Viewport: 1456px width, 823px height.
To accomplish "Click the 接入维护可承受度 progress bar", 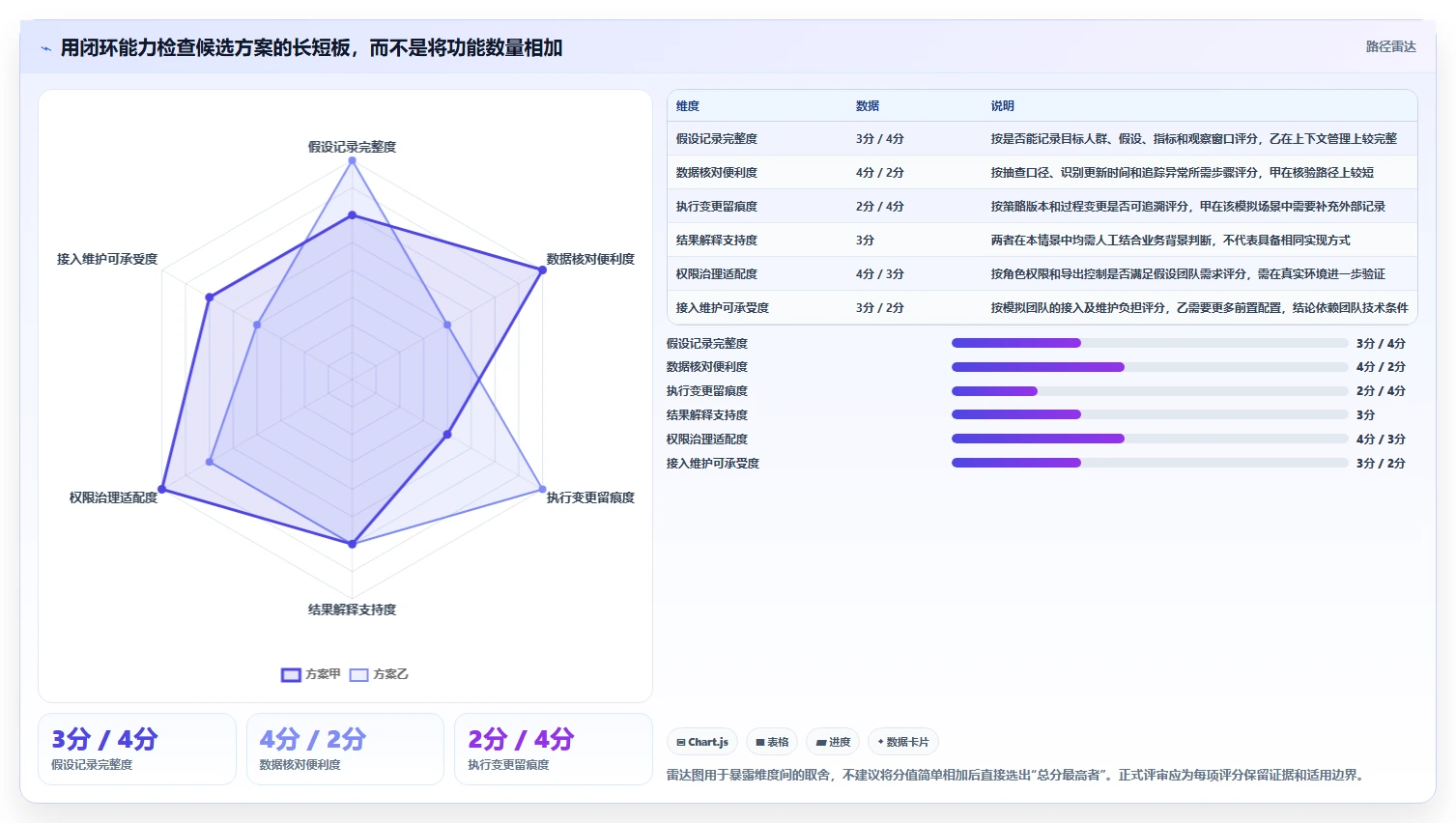I will pos(1150,463).
